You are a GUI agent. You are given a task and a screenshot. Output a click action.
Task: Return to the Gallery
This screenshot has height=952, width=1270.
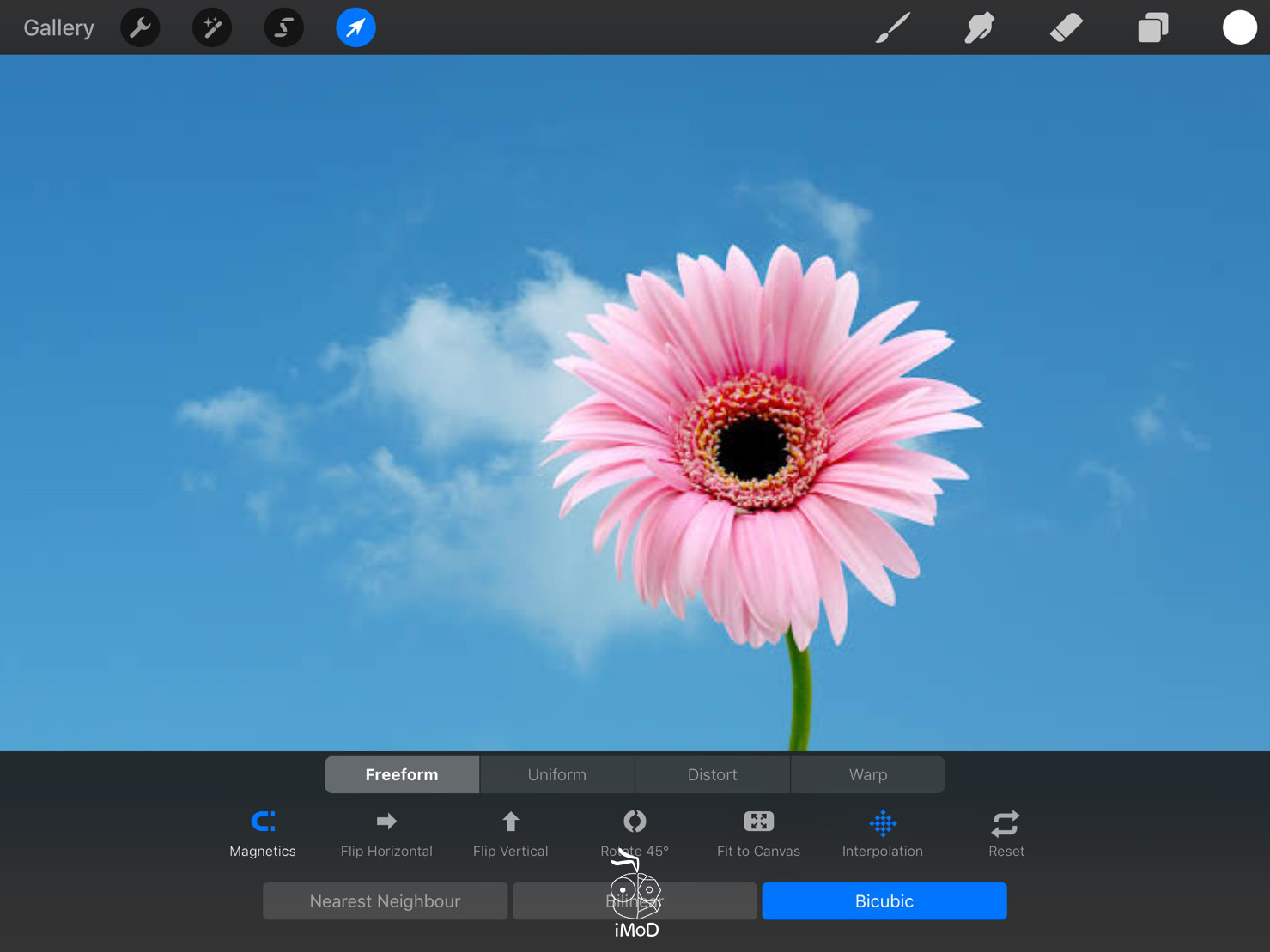pyautogui.click(x=58, y=28)
